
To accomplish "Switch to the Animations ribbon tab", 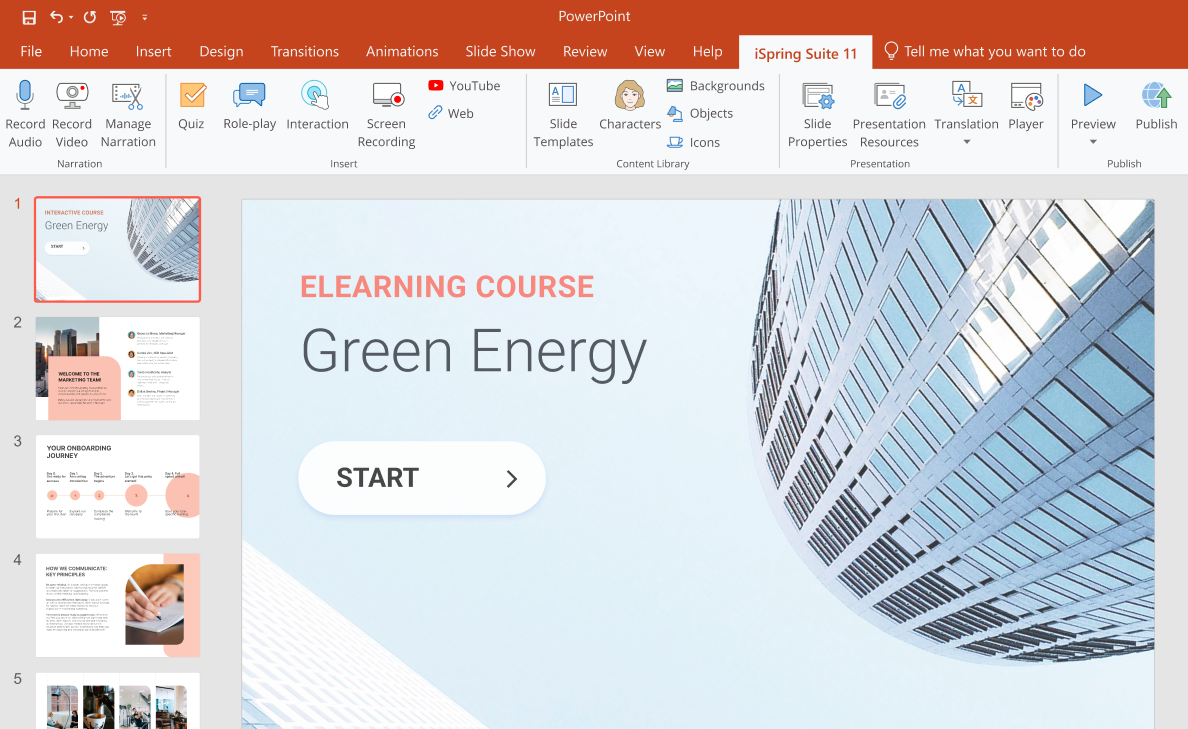I will tap(402, 51).
